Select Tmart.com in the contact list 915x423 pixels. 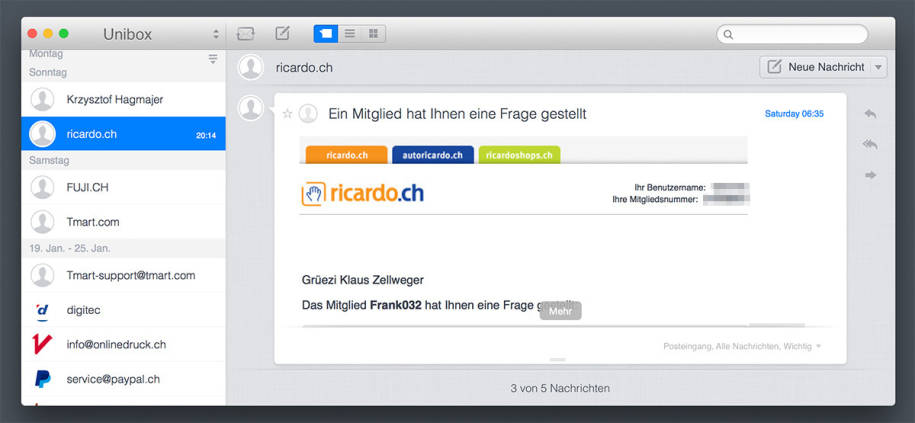(123, 222)
